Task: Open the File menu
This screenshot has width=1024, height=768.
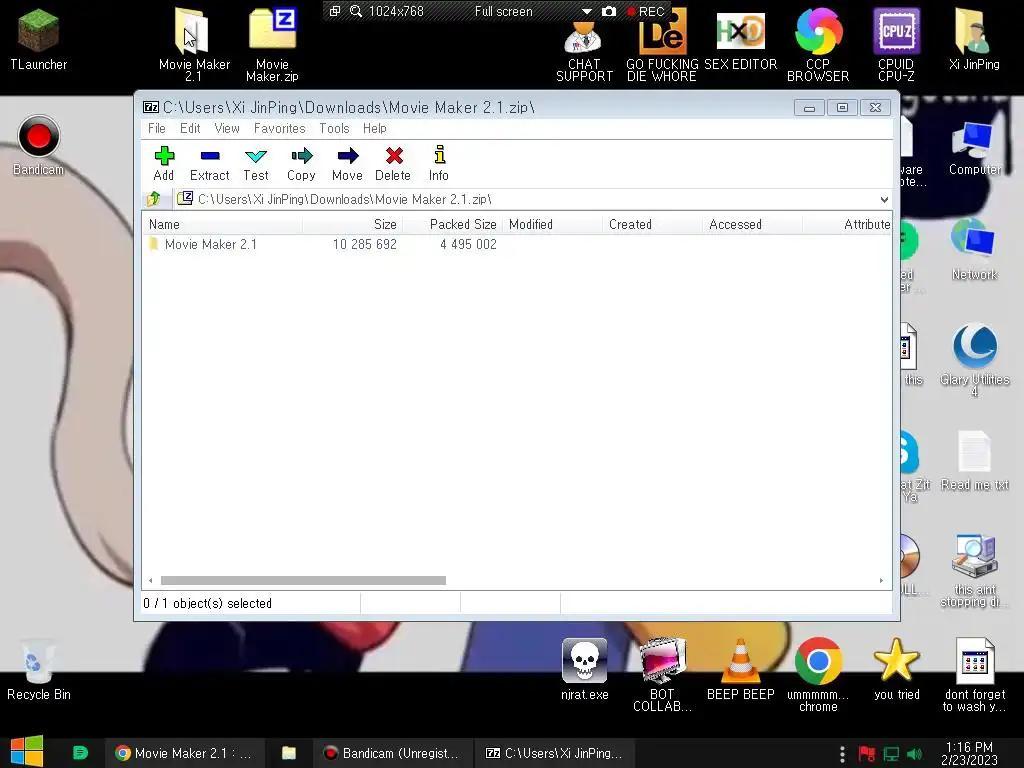Action: coord(157,128)
